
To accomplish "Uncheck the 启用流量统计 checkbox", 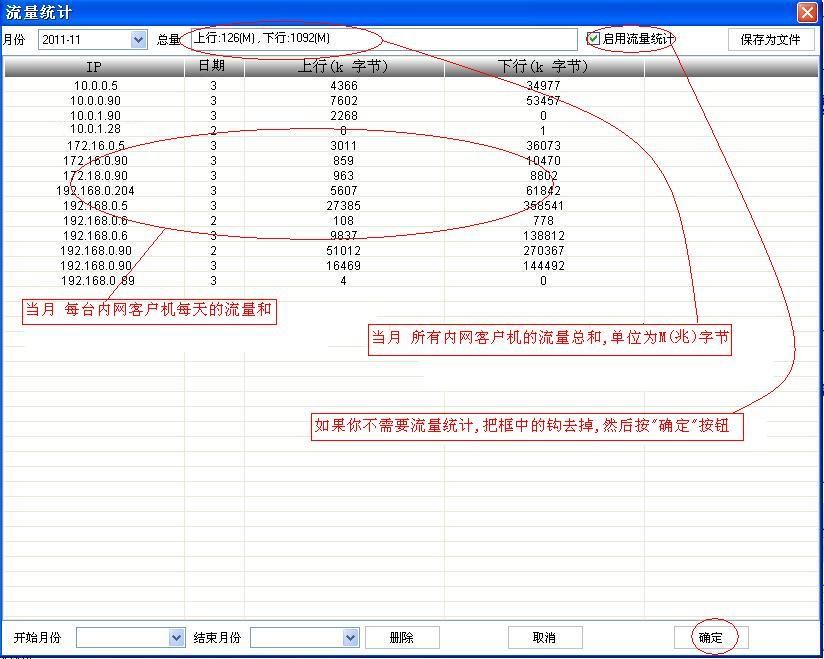I will click(594, 39).
